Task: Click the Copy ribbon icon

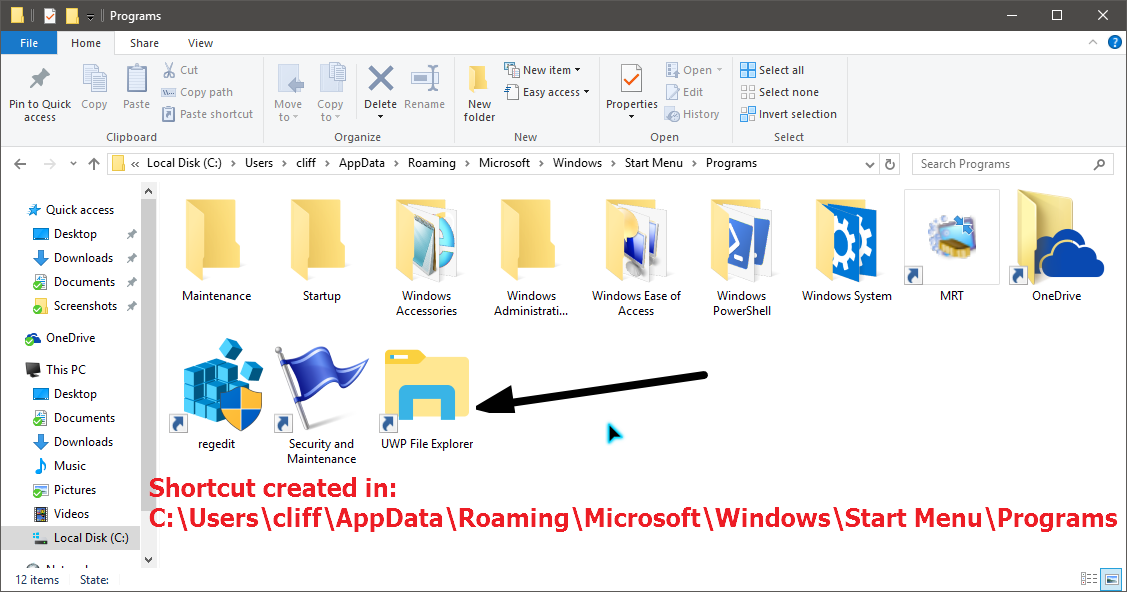Action: point(94,78)
